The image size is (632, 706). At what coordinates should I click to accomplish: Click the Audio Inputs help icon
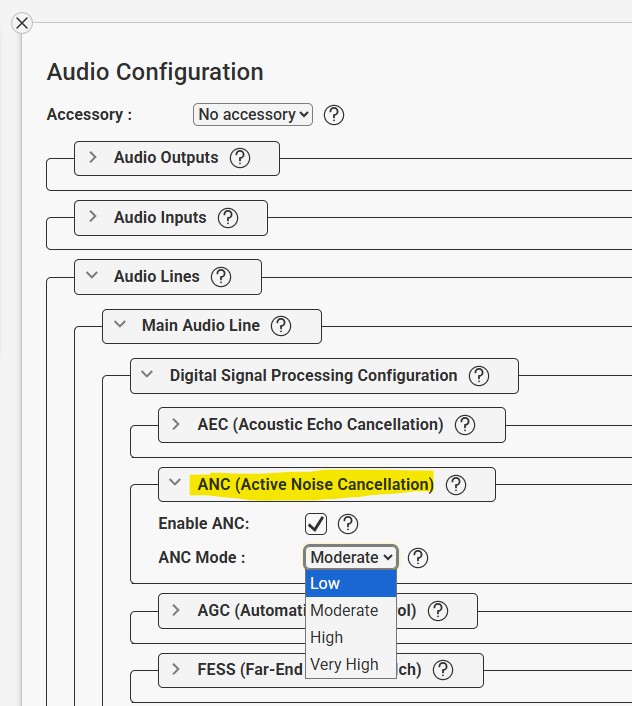point(228,217)
